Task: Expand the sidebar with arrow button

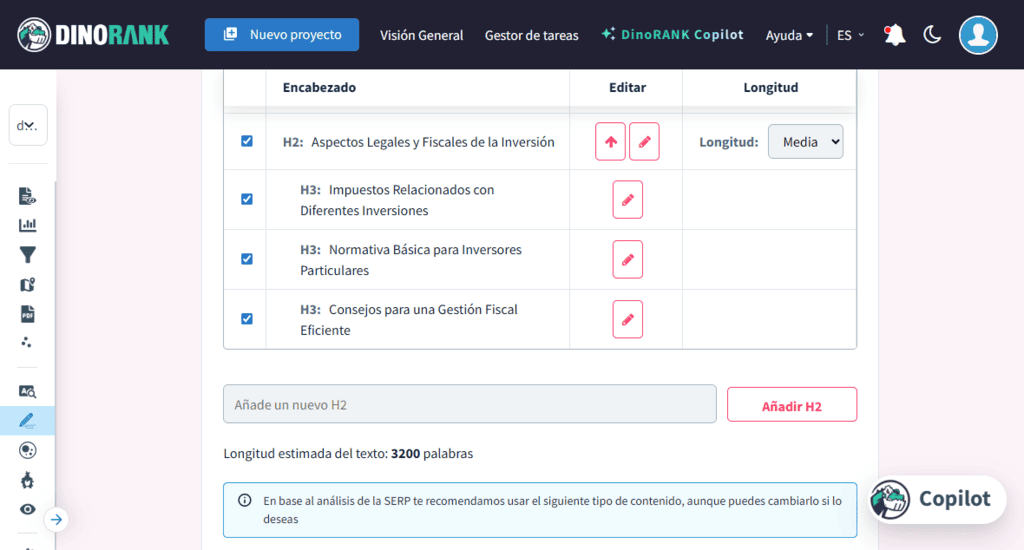Action: point(57,520)
